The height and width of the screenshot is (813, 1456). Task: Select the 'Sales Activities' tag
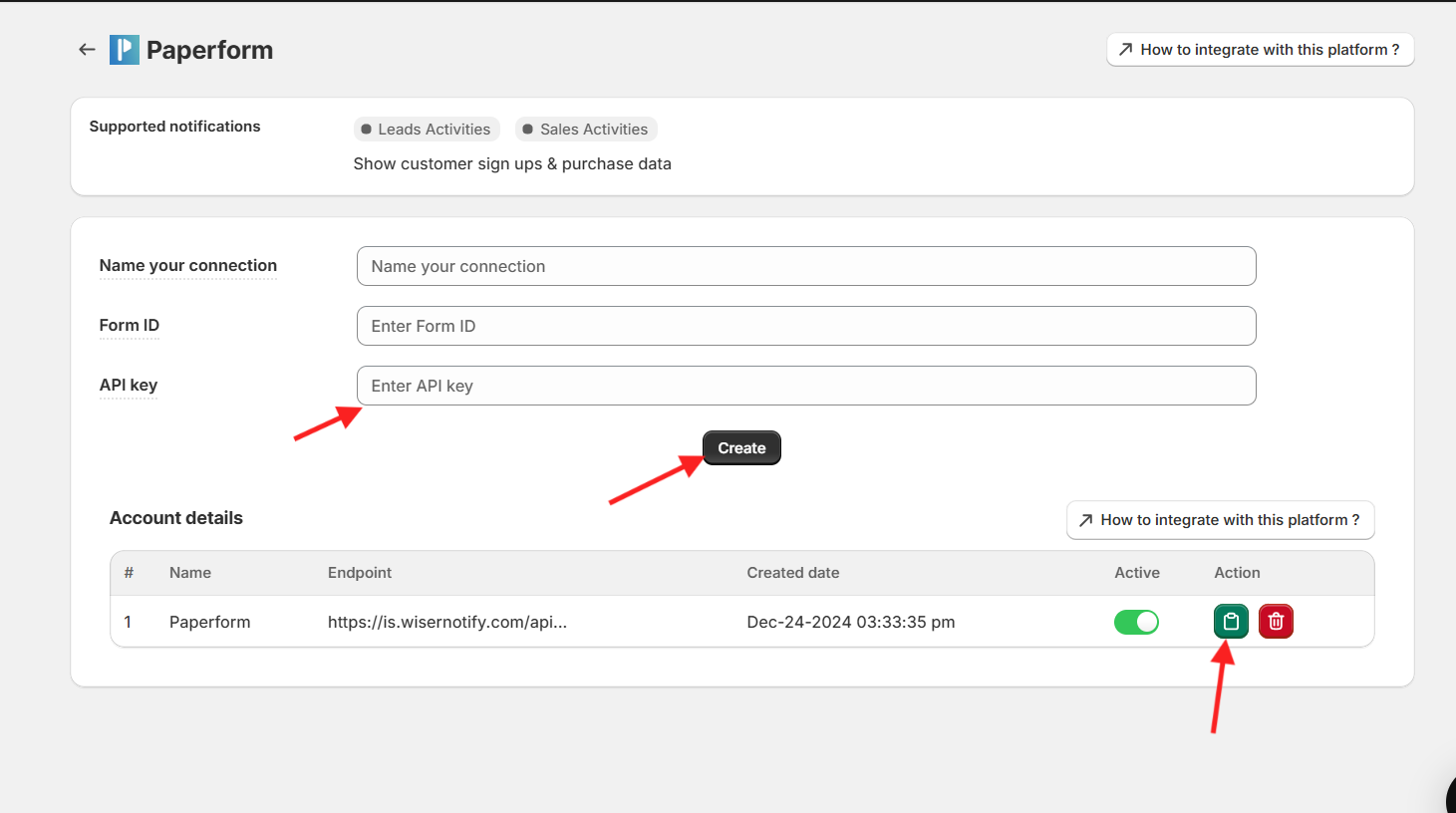pos(586,130)
